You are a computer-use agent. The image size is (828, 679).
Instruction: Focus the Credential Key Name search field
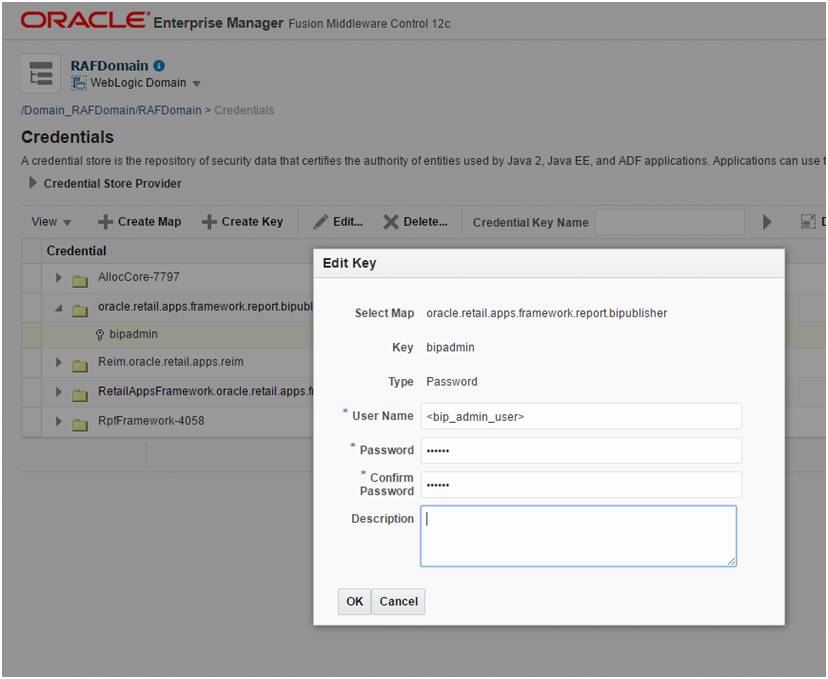coord(670,222)
